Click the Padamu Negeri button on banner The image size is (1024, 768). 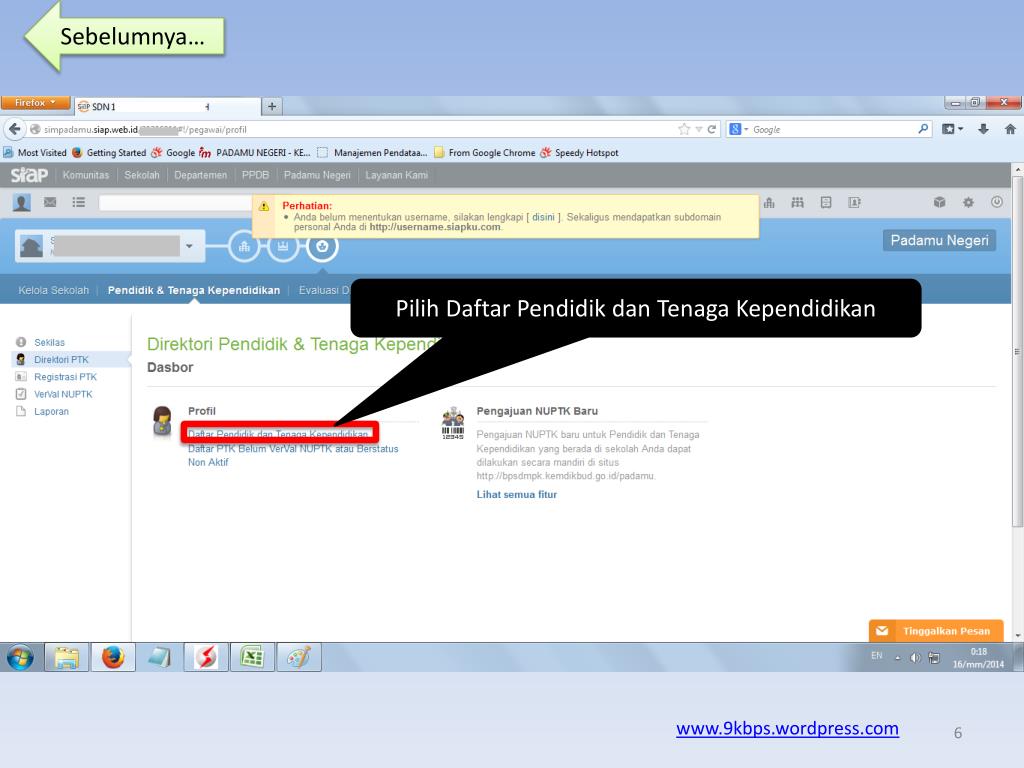coord(939,240)
